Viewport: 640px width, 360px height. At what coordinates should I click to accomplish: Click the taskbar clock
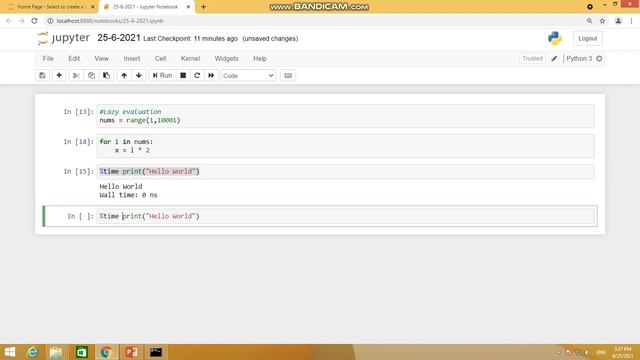(x=622, y=352)
